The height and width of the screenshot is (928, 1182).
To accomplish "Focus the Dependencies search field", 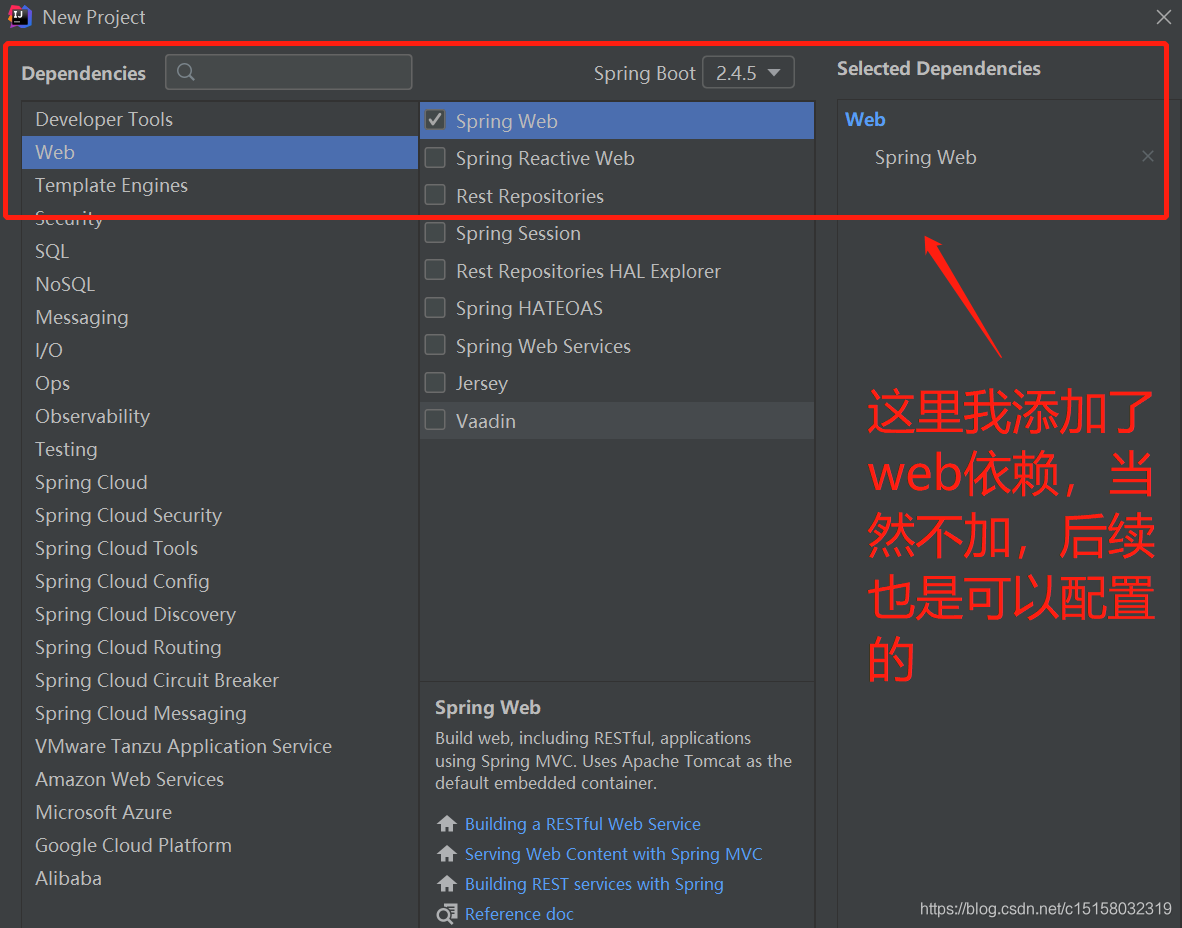I will point(289,72).
